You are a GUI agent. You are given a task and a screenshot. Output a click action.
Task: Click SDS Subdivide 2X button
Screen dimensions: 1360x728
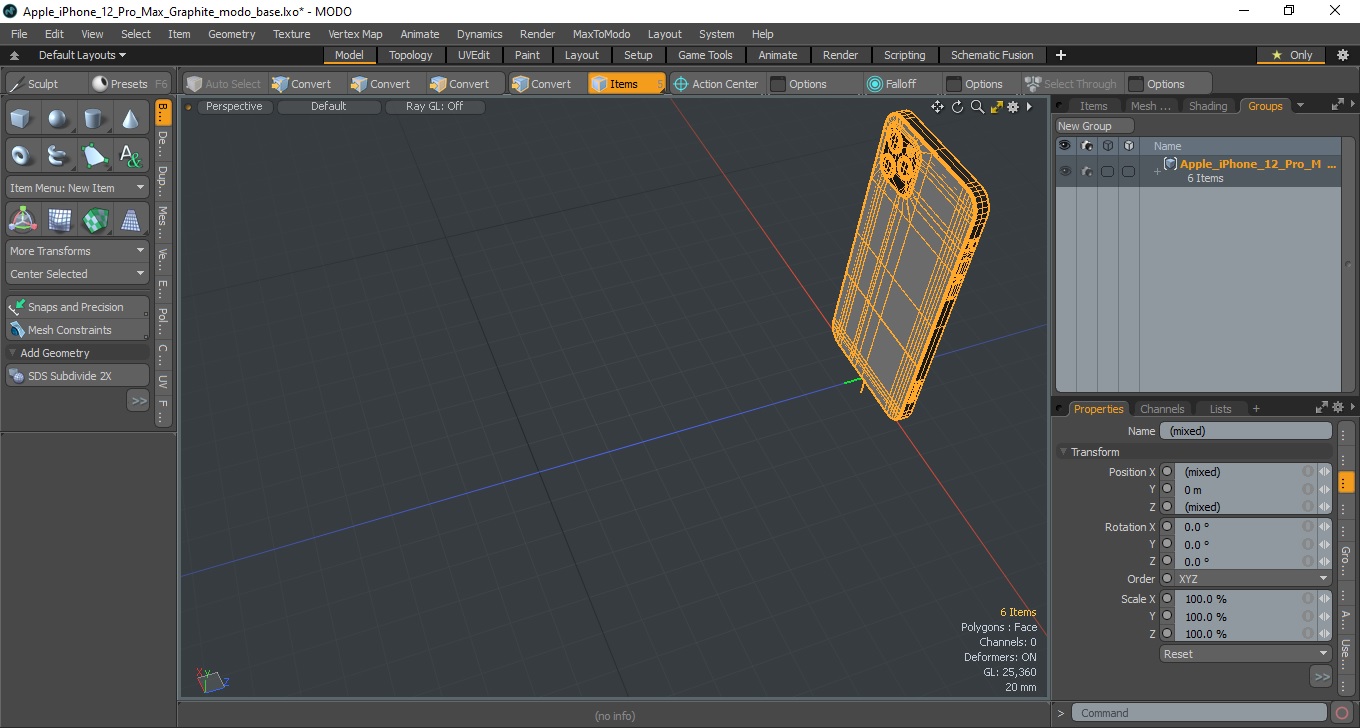click(77, 376)
